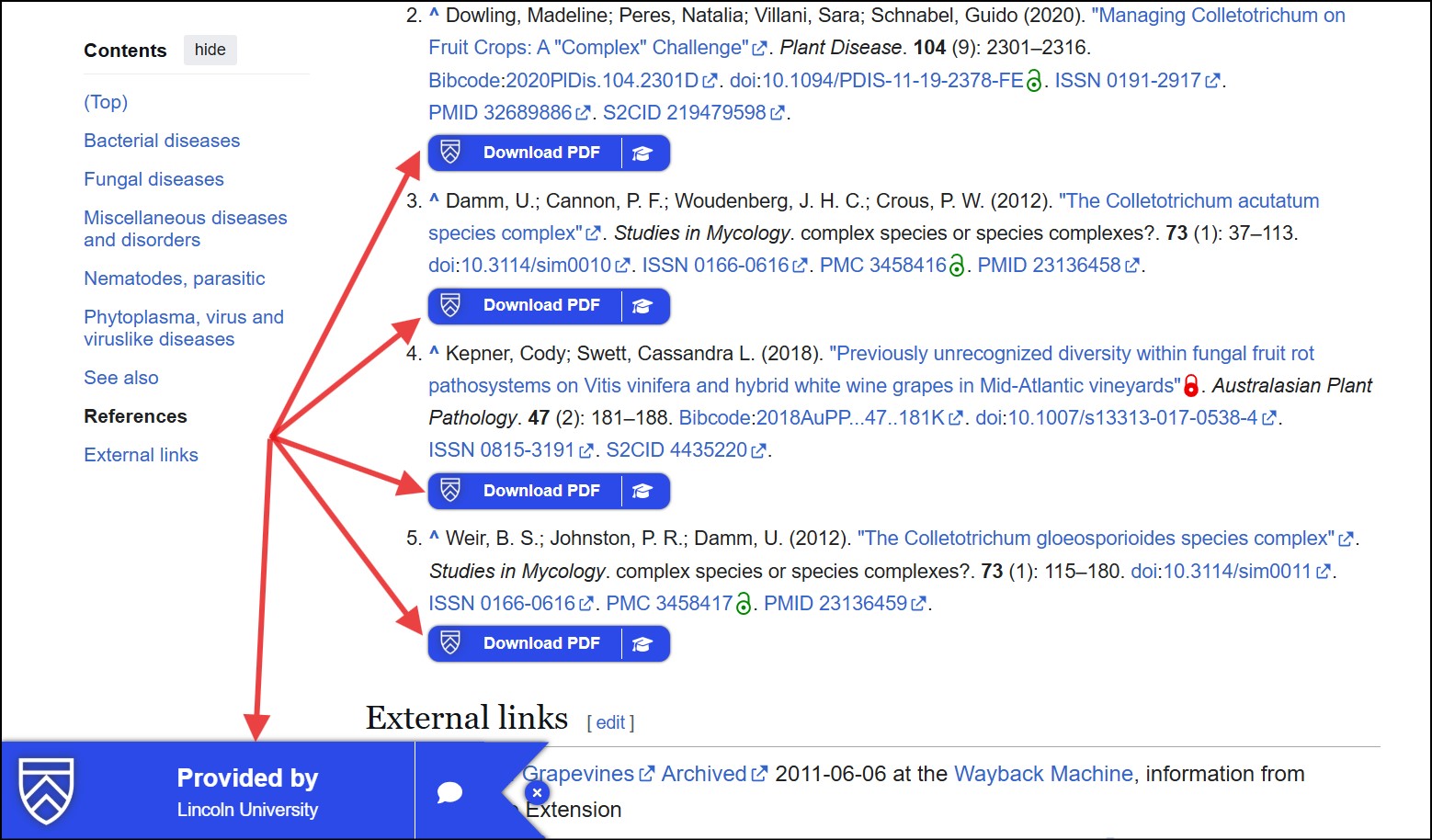Dismiss the extension tooltip with the X button
This screenshot has width=1432, height=840.
tap(536, 791)
